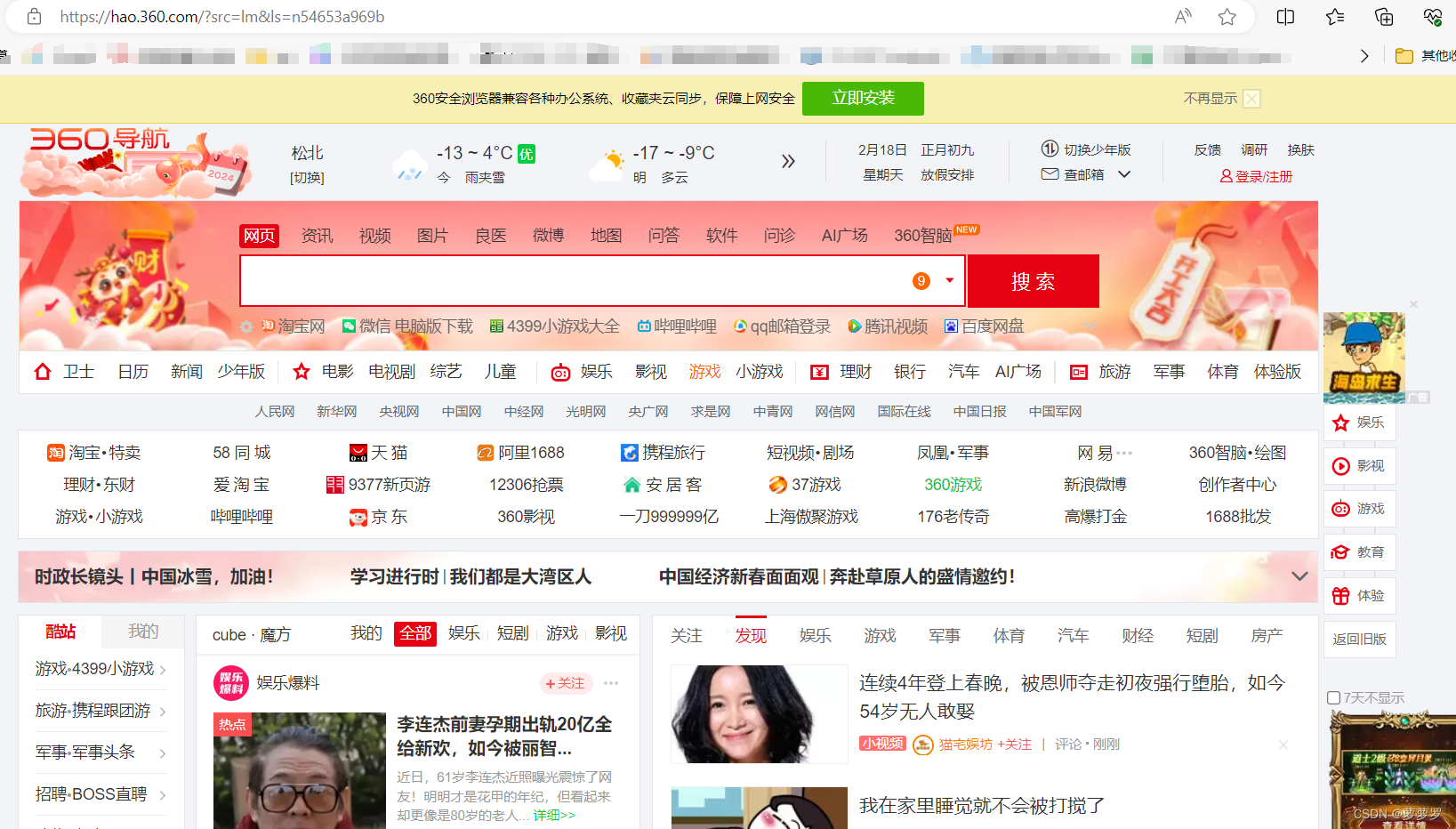The image size is (1456, 829).
Task: Open 其他收藏夹 folder in bookmarks bar
Action: tap(1425, 56)
